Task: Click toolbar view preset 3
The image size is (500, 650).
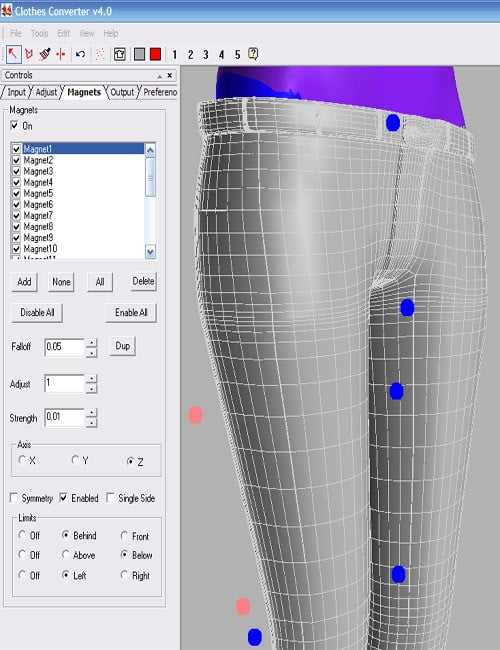Action: pos(206,55)
